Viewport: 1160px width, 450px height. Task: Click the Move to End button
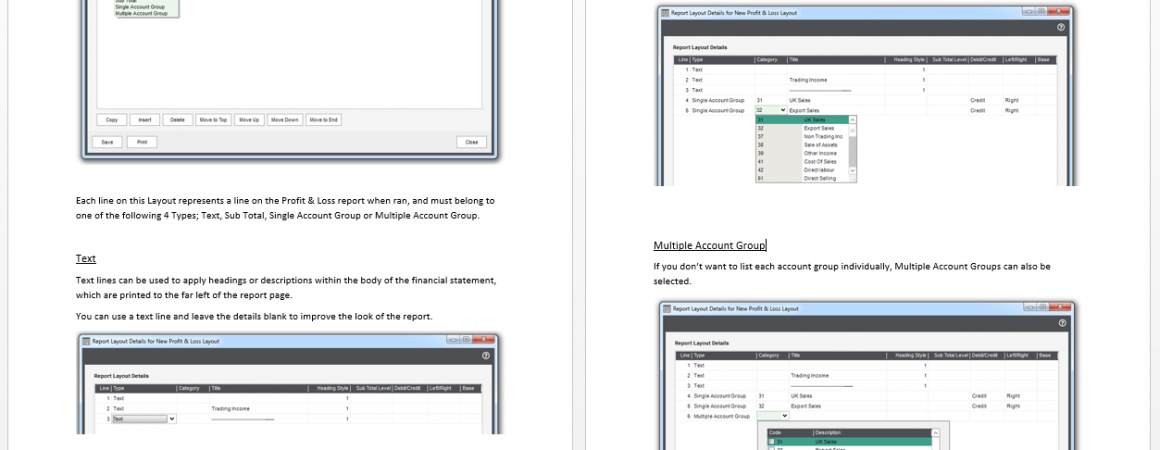coord(323,119)
